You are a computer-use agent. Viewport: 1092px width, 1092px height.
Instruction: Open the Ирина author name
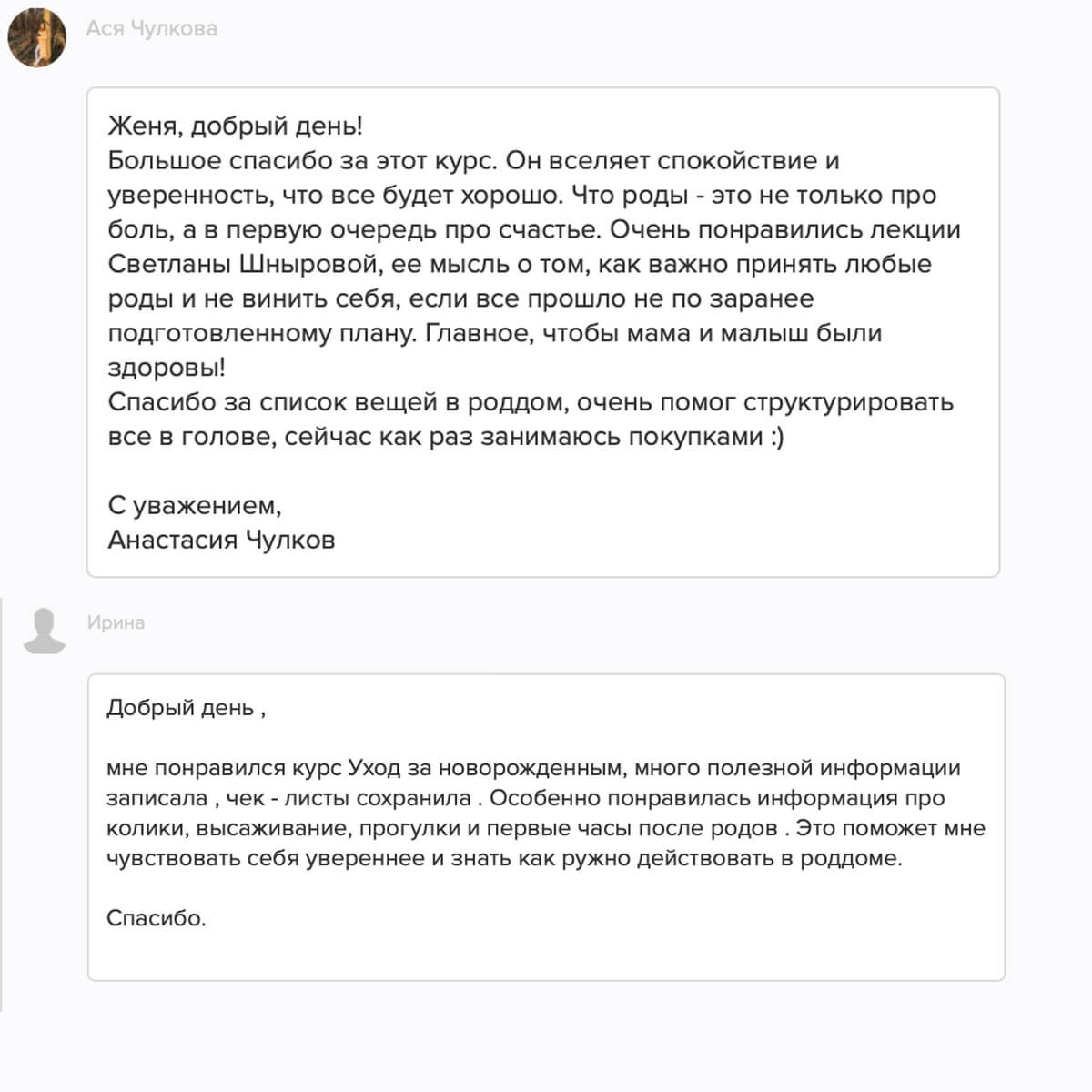tap(116, 623)
